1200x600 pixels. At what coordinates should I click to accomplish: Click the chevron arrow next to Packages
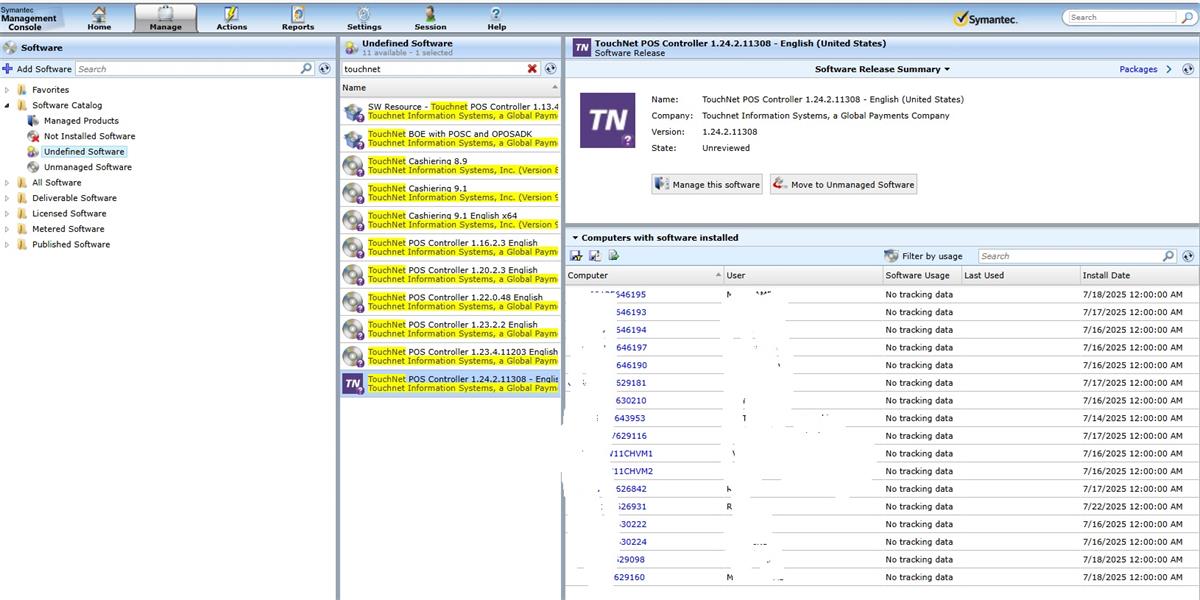1169,69
